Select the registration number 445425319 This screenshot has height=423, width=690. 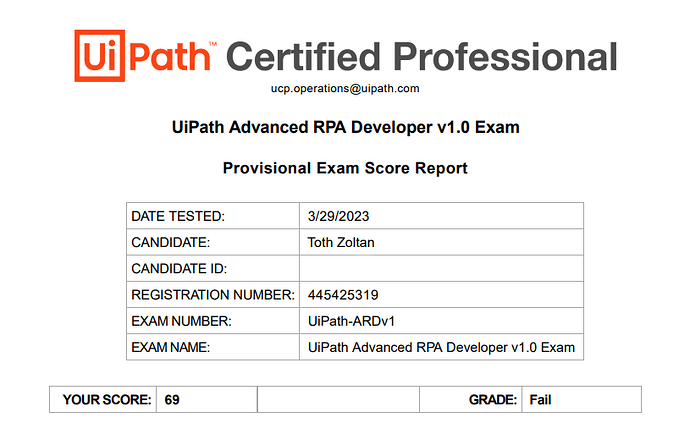(x=343, y=294)
